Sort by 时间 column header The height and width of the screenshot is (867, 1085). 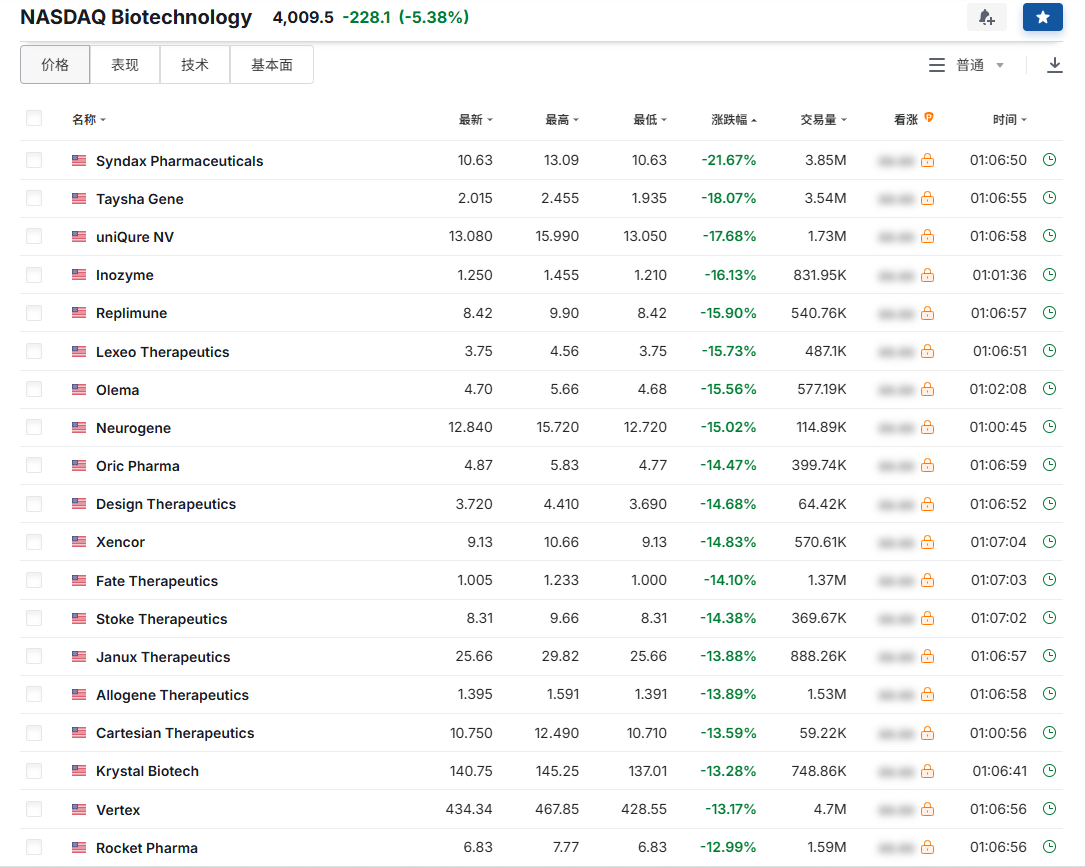tap(1010, 120)
